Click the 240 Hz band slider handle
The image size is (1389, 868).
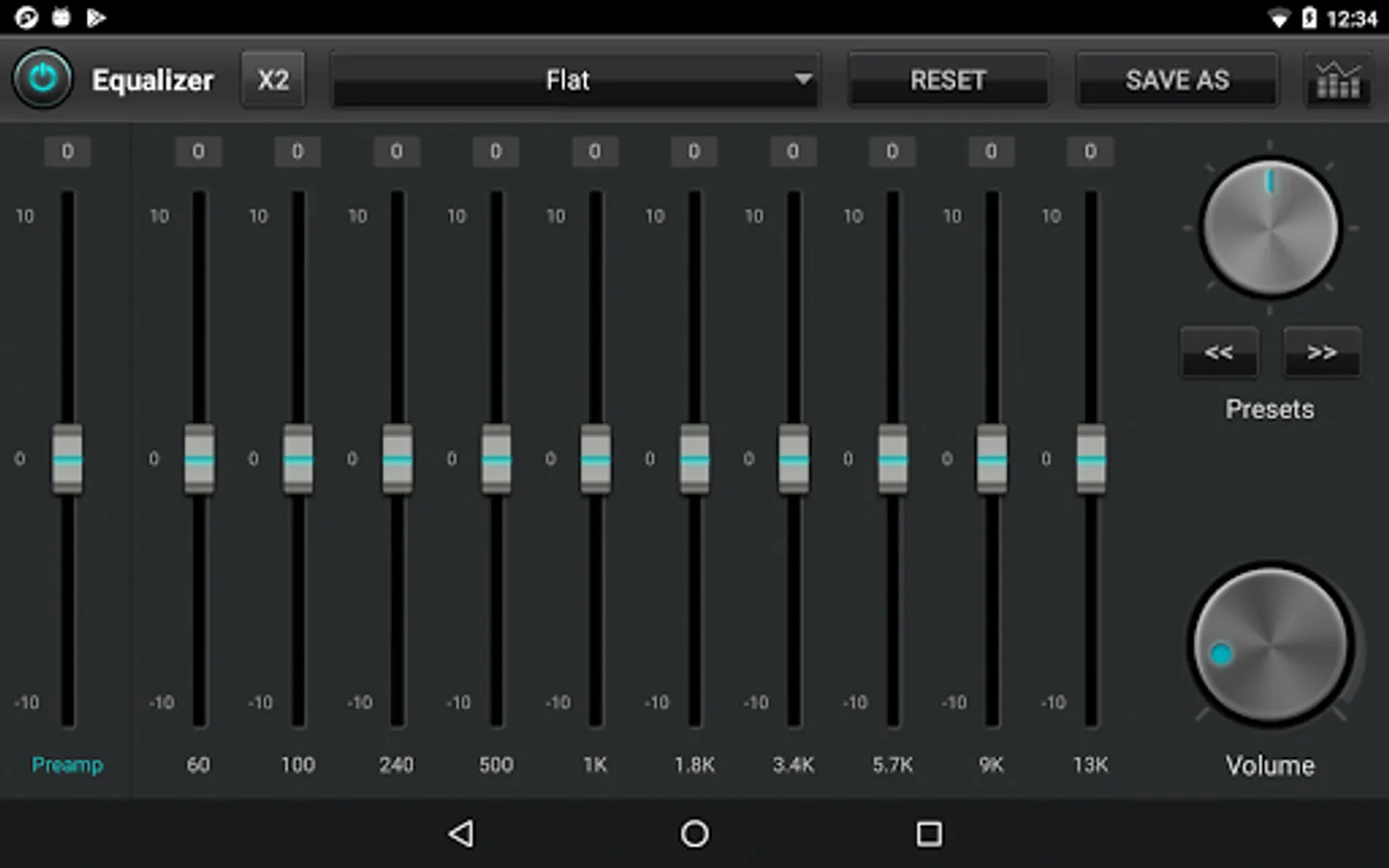click(x=397, y=459)
